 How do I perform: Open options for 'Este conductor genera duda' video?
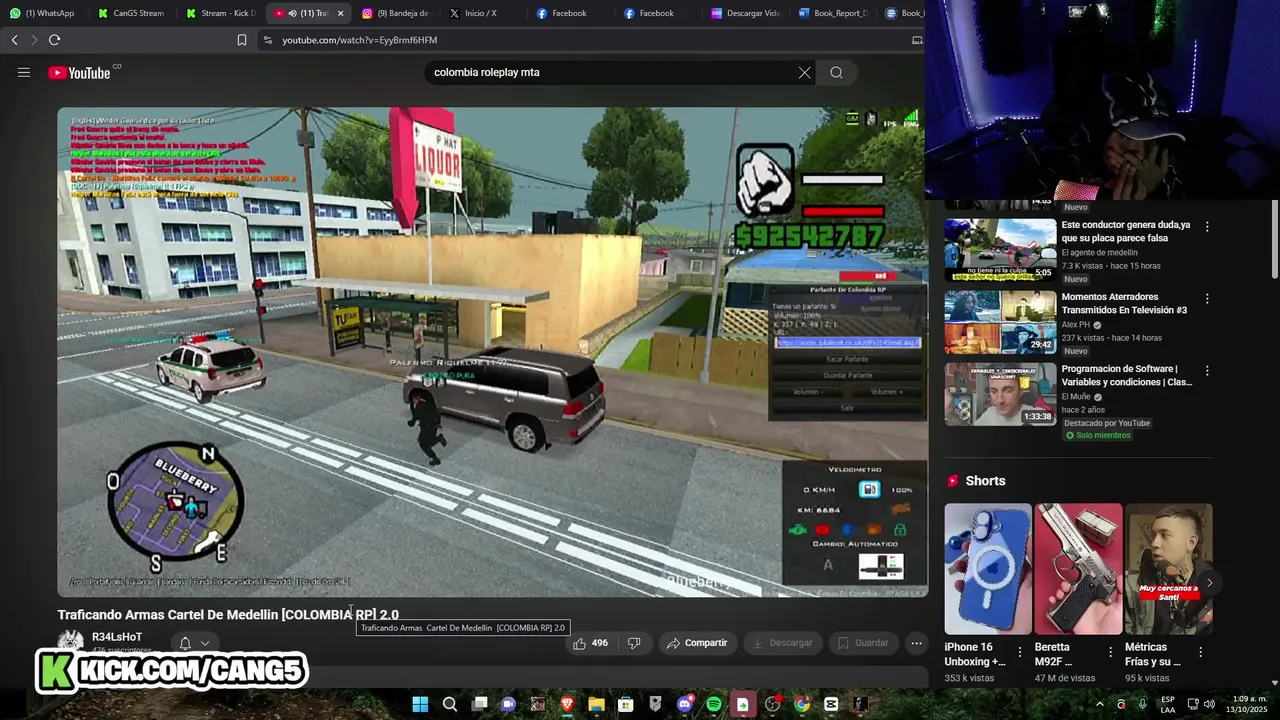click(x=1207, y=227)
